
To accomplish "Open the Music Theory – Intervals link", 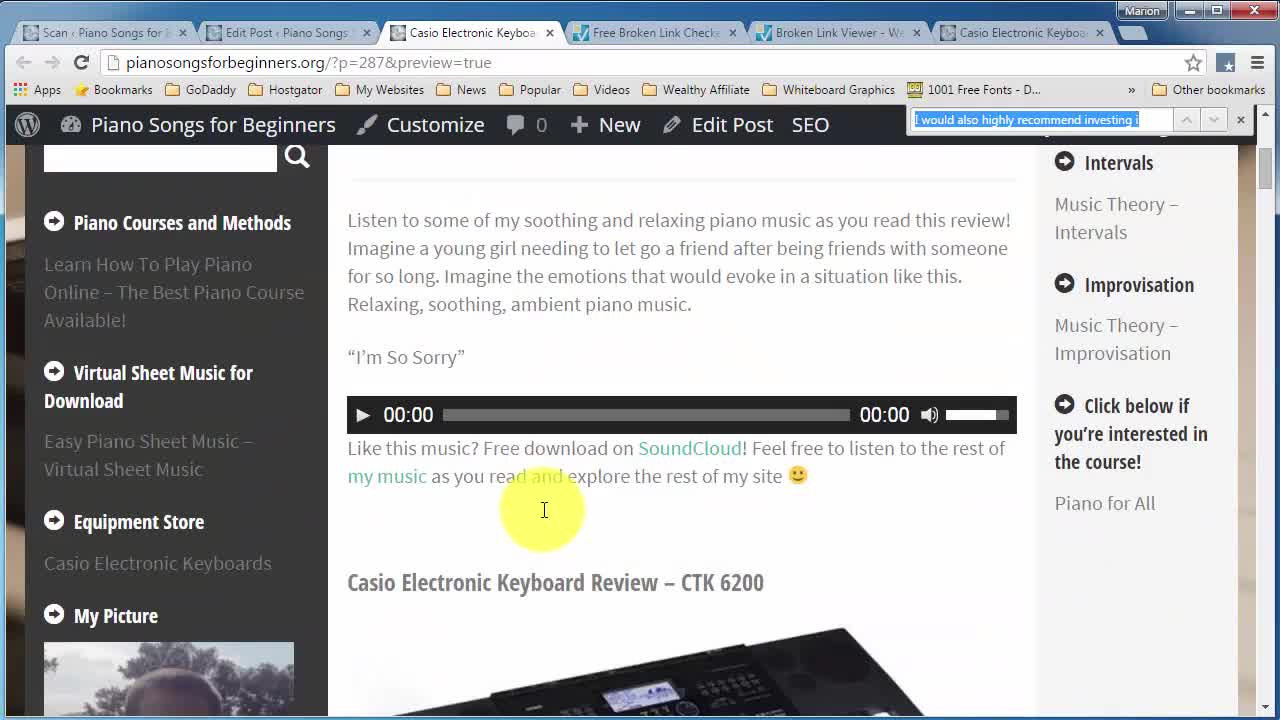I will click(x=1116, y=218).
